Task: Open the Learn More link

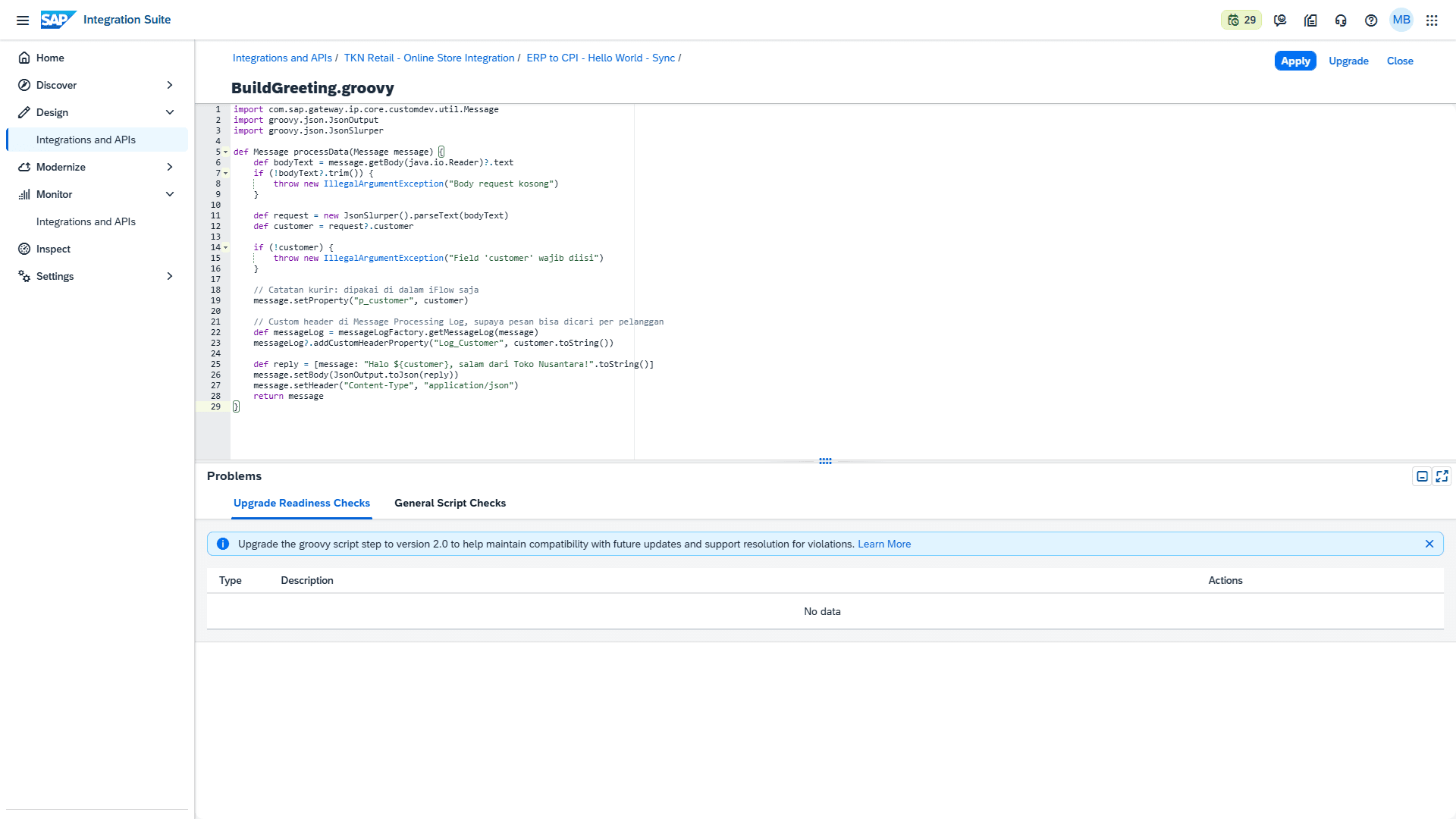Action: [x=884, y=544]
